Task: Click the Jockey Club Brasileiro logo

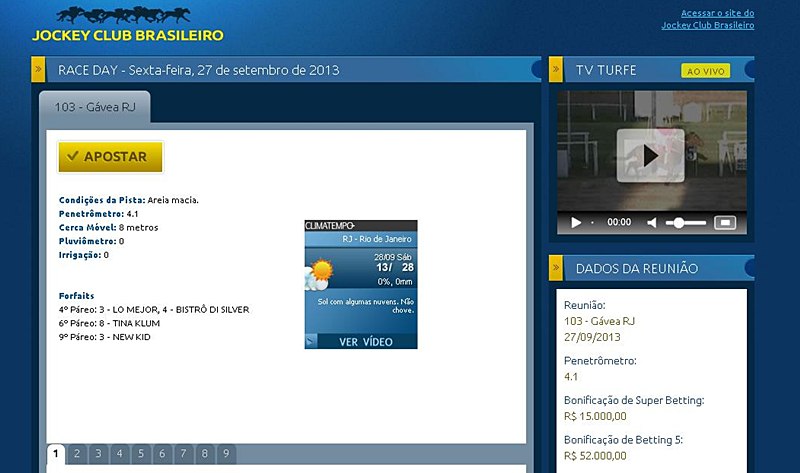Action: tap(128, 24)
